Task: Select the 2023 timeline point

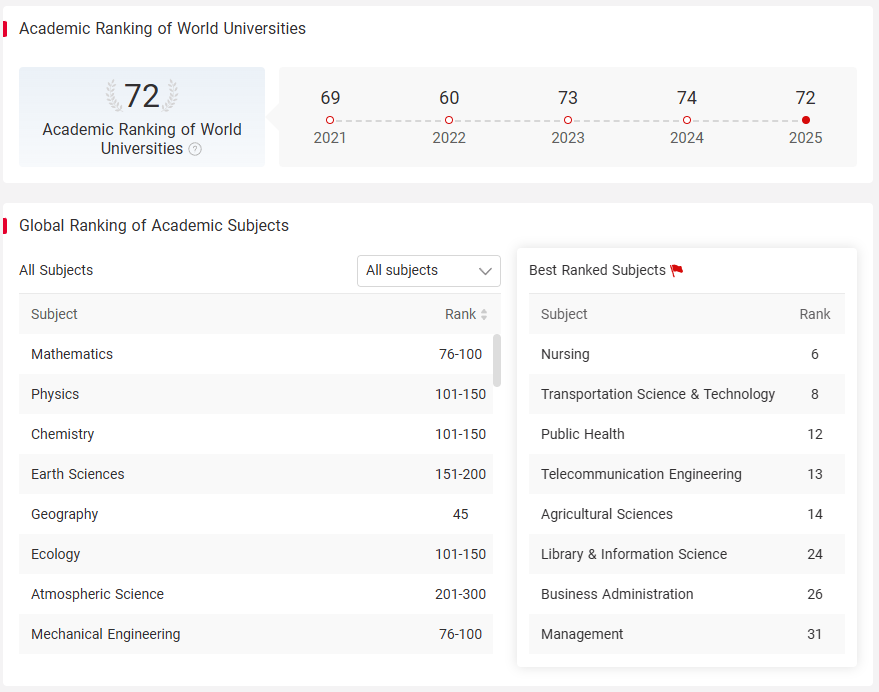Action: coord(568,120)
